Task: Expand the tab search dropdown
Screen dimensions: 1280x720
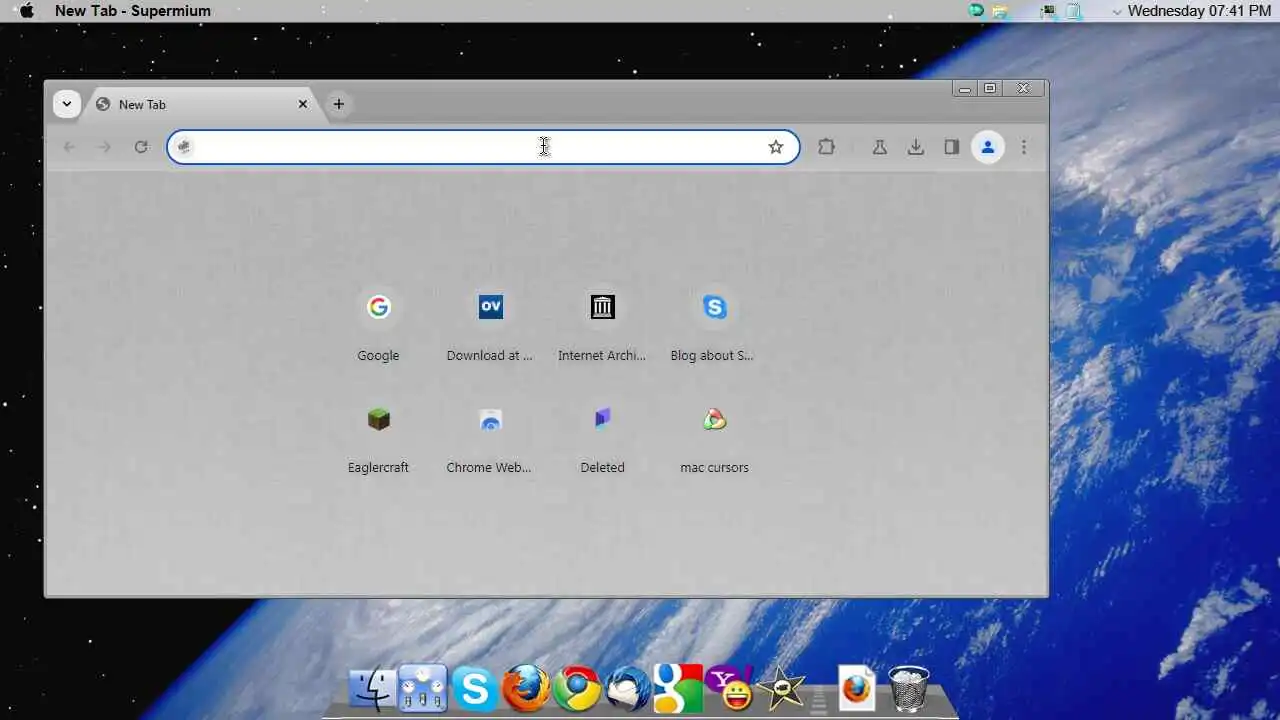Action: [67, 104]
